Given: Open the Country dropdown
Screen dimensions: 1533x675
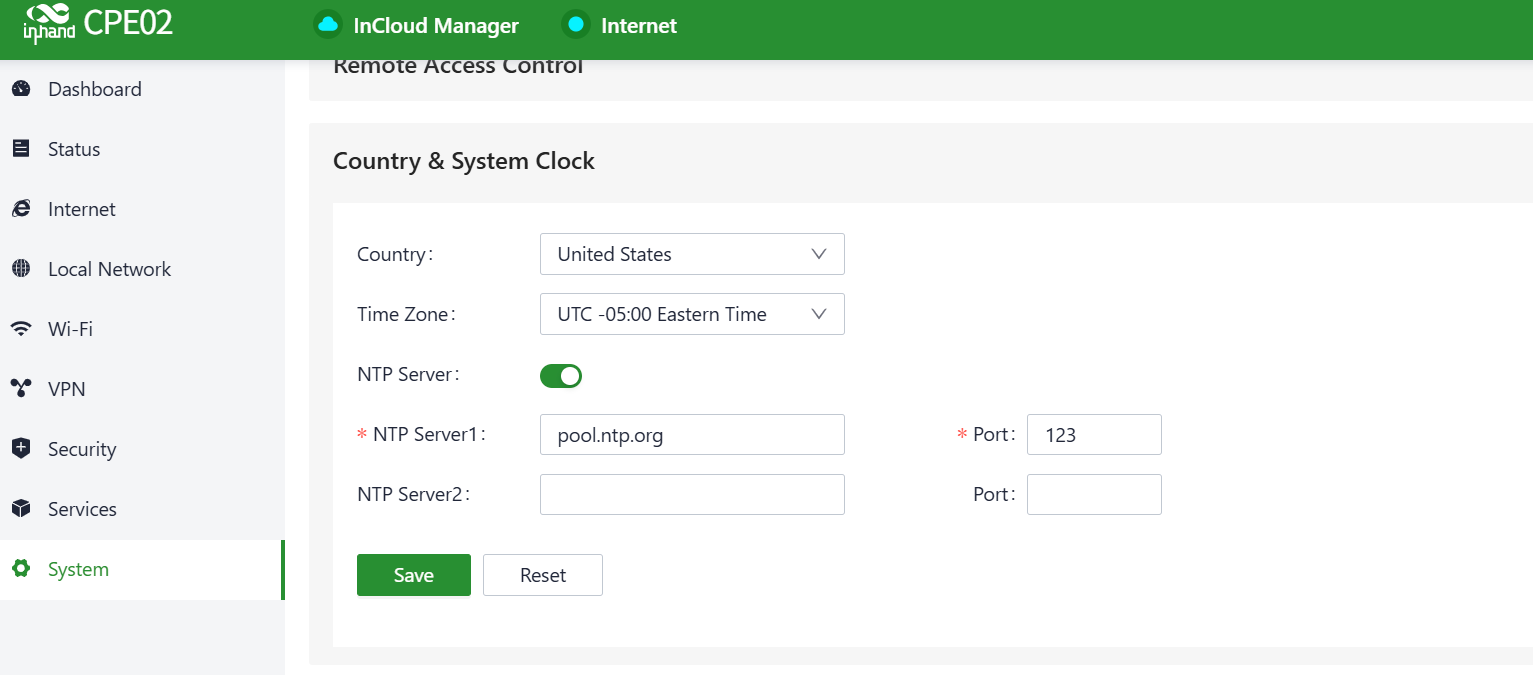Looking at the screenshot, I should [692, 254].
